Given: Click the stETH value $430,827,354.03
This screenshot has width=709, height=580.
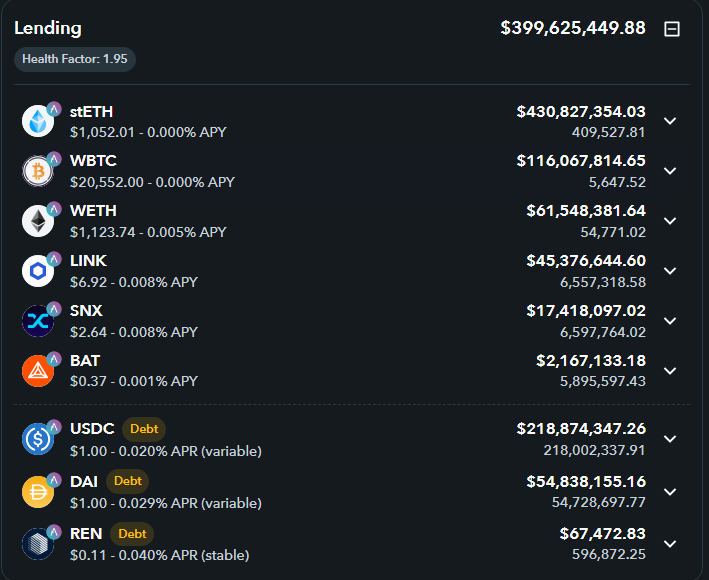Looking at the screenshot, I should (x=581, y=112).
